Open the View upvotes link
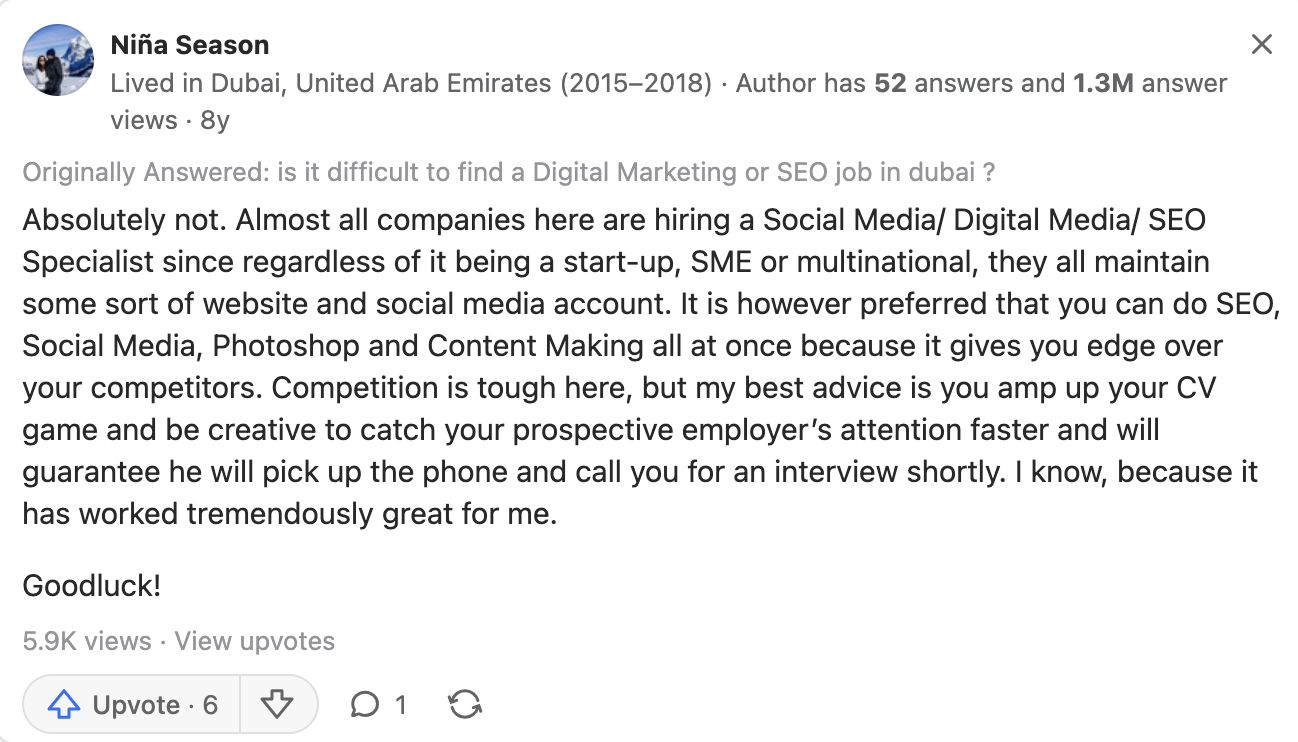This screenshot has width=1298, height=742. tap(254, 641)
